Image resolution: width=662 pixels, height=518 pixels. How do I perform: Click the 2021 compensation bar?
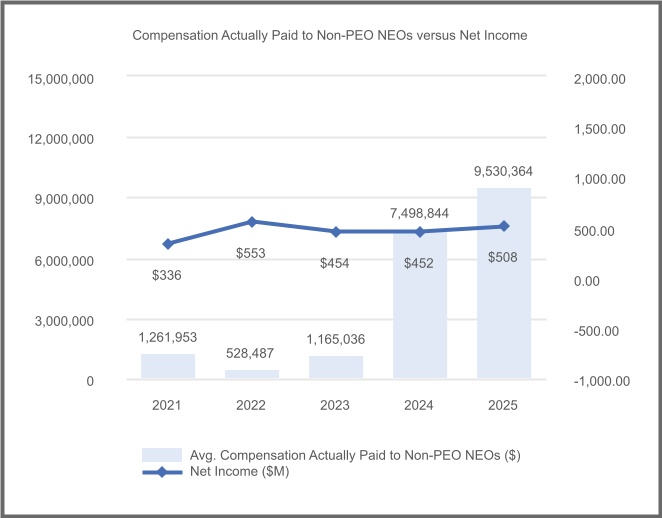[167, 366]
